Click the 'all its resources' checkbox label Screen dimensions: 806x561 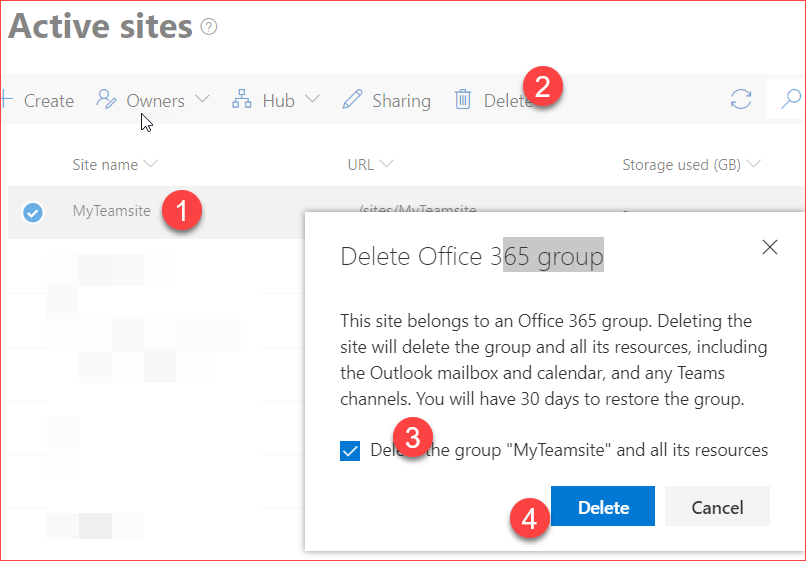[x=569, y=450]
